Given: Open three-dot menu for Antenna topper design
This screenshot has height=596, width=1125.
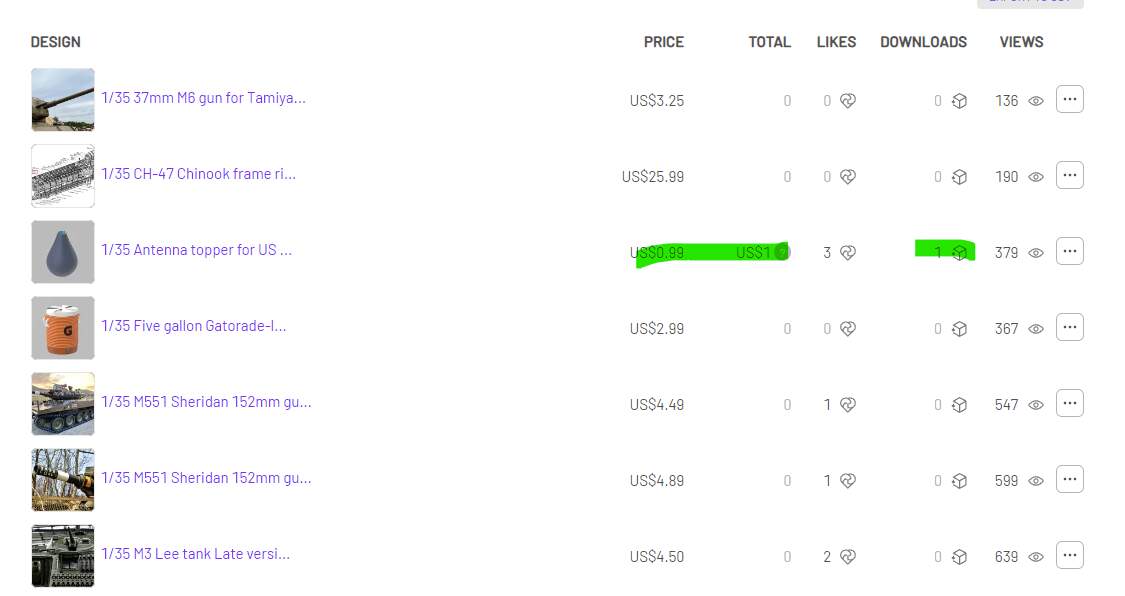Looking at the screenshot, I should click(1070, 252).
